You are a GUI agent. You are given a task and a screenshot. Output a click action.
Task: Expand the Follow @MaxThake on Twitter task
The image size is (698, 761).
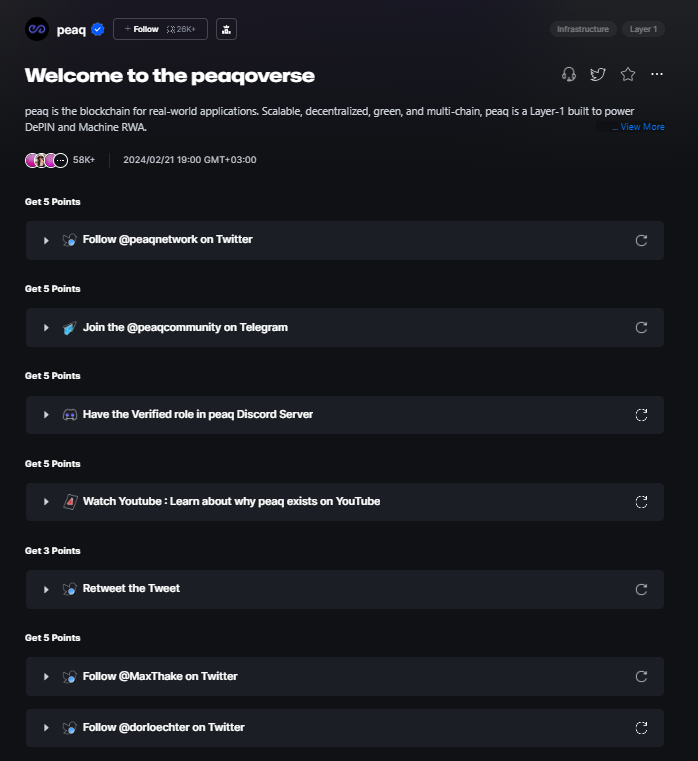[x=46, y=677]
